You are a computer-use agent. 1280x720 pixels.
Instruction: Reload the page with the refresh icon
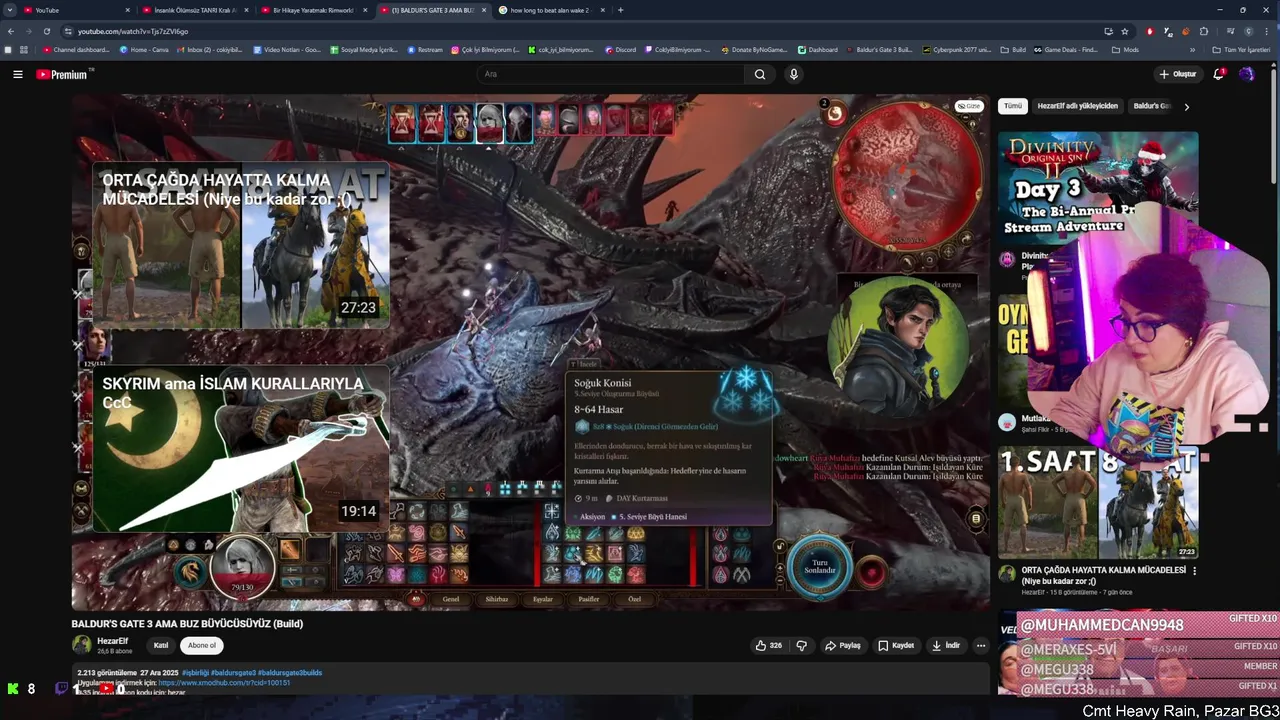[x=47, y=31]
